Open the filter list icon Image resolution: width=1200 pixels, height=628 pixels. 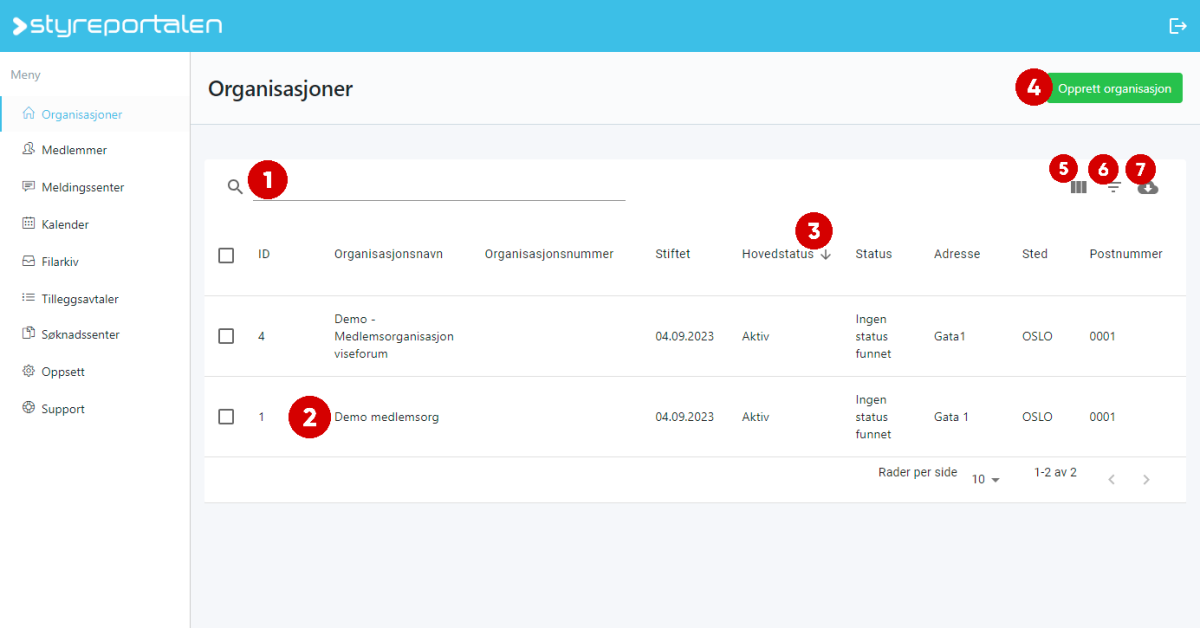(x=1113, y=187)
